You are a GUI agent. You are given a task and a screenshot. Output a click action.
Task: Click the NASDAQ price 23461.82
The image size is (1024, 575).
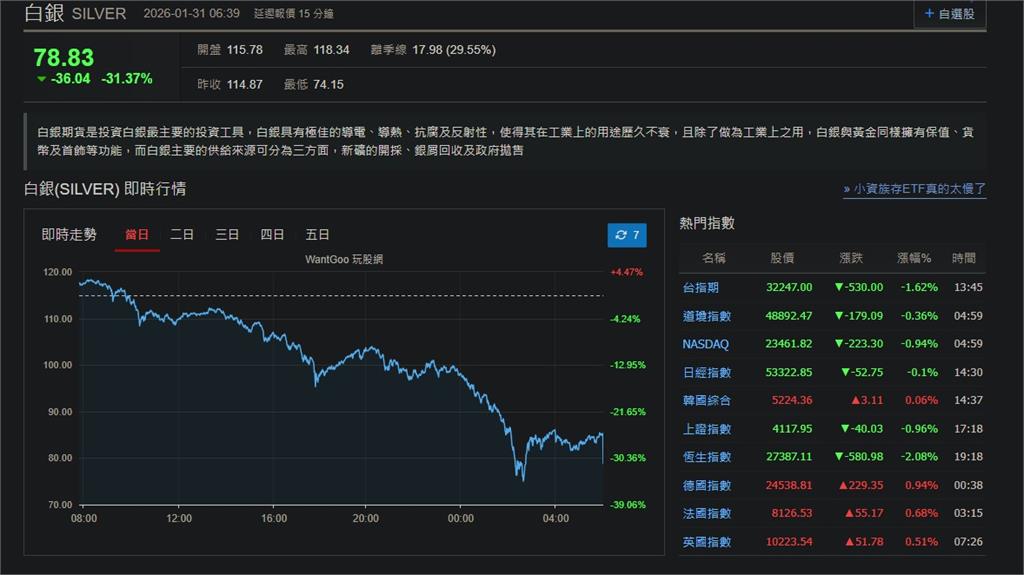pyautogui.click(x=789, y=344)
